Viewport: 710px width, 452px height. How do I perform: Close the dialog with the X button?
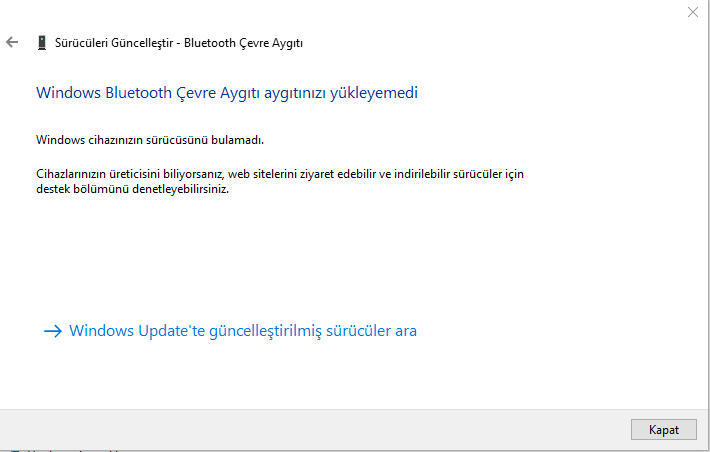tap(692, 12)
